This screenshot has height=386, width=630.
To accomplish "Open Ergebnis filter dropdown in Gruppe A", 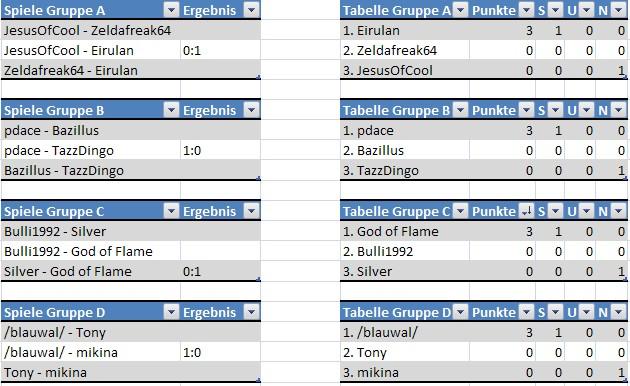I will 252,10.
